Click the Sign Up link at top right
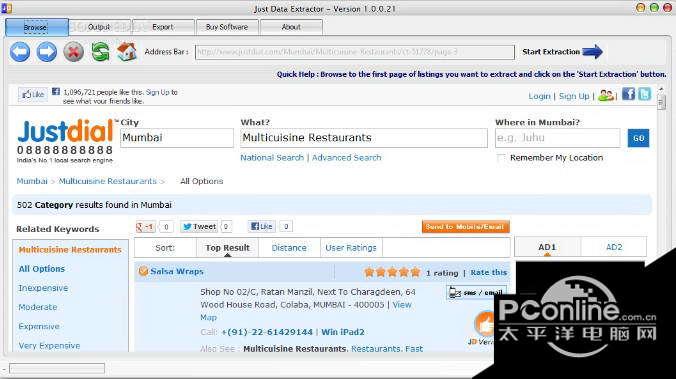Image resolution: width=676 pixels, height=379 pixels. click(x=574, y=96)
